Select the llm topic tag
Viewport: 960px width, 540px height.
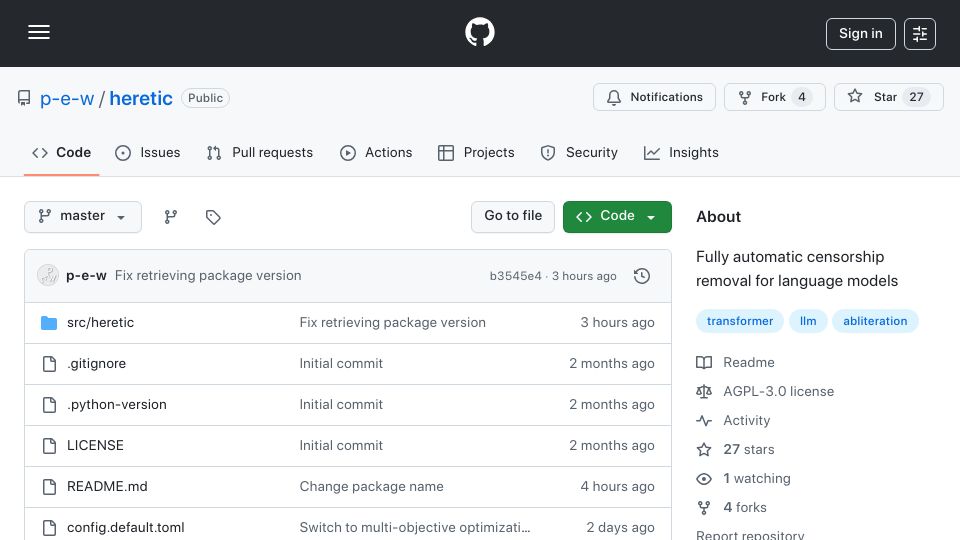[x=808, y=321]
